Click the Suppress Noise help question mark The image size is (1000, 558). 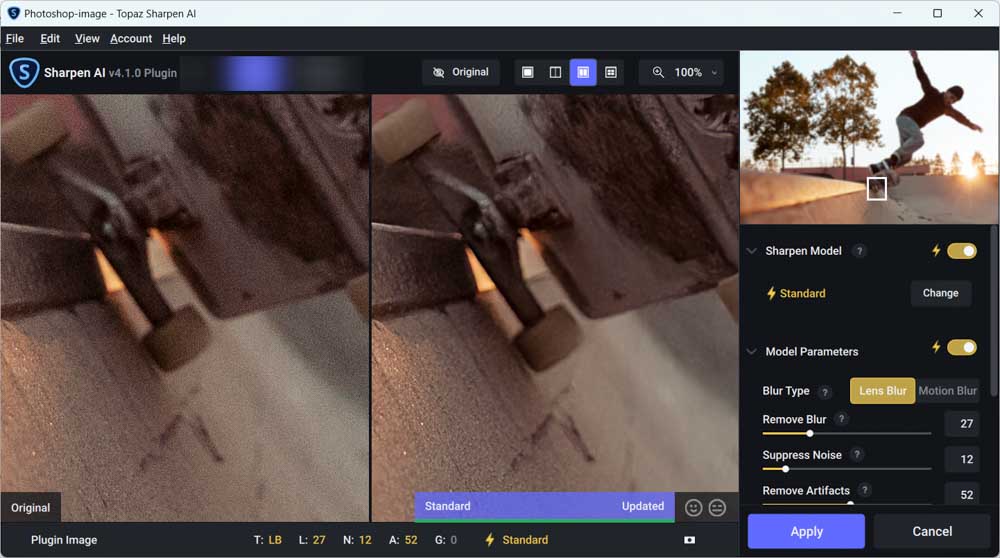(857, 455)
